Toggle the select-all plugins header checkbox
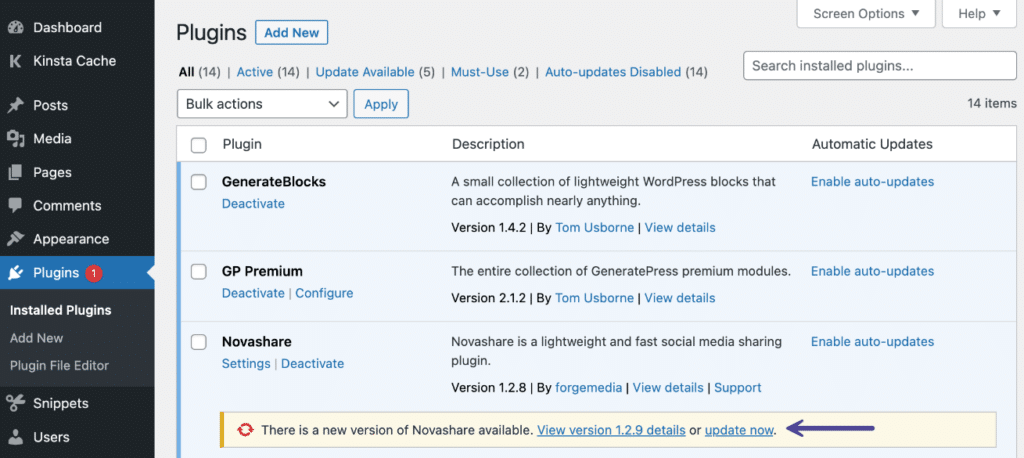1024x458 pixels. click(x=199, y=145)
